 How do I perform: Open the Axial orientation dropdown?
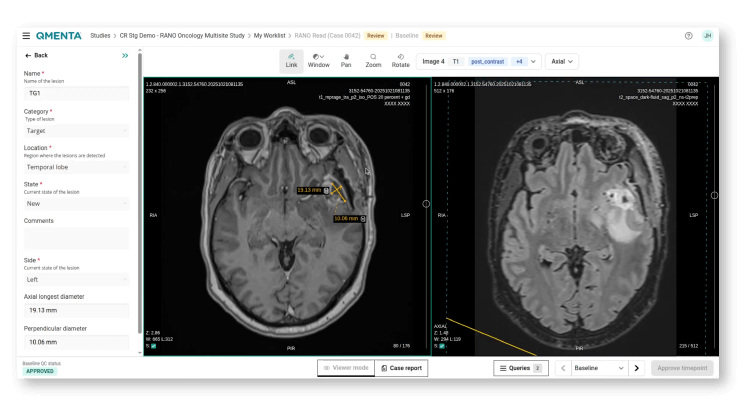click(562, 61)
